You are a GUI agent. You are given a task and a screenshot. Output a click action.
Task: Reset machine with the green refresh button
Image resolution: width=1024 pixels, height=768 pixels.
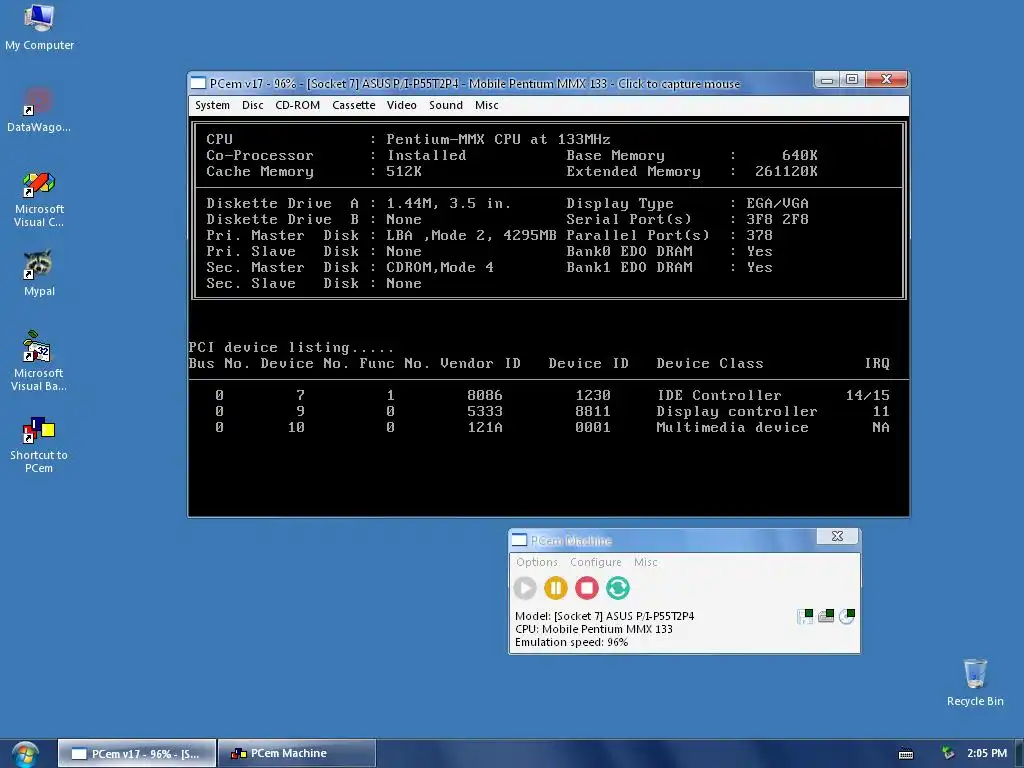point(618,588)
